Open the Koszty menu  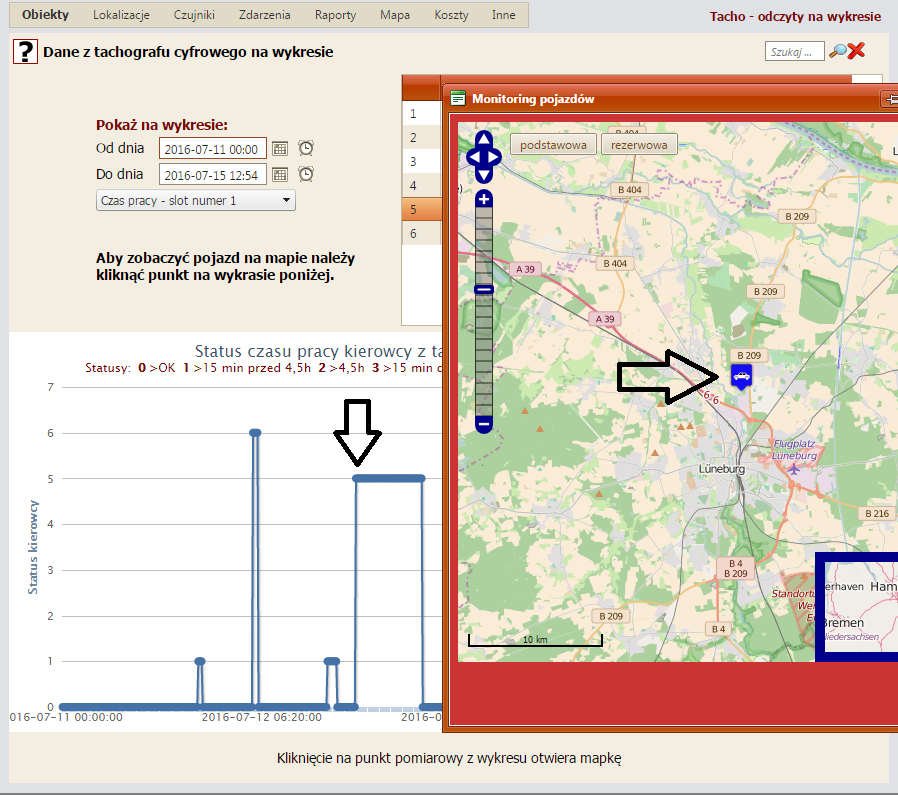(451, 15)
